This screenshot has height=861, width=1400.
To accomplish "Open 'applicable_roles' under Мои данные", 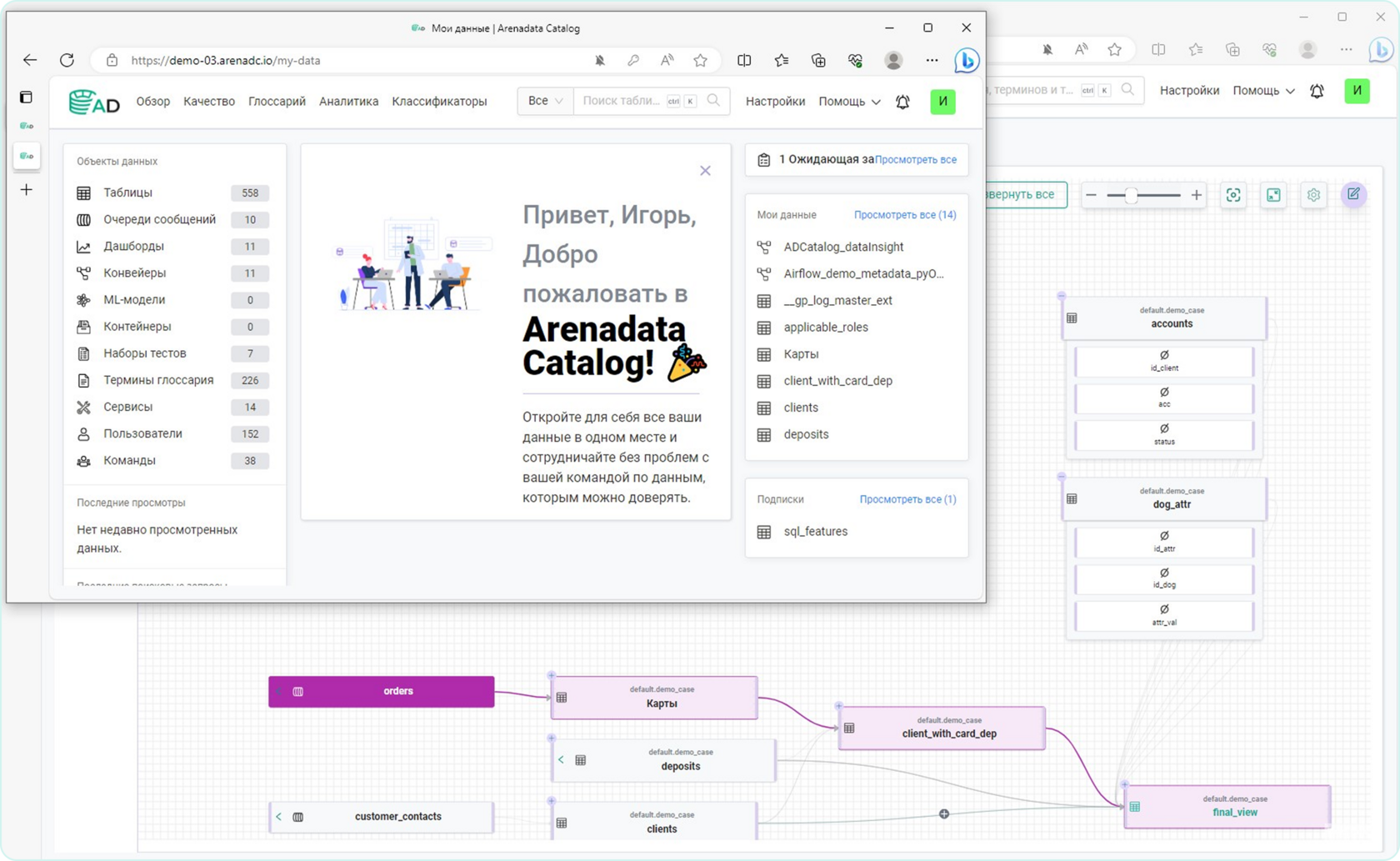I will pos(826,328).
